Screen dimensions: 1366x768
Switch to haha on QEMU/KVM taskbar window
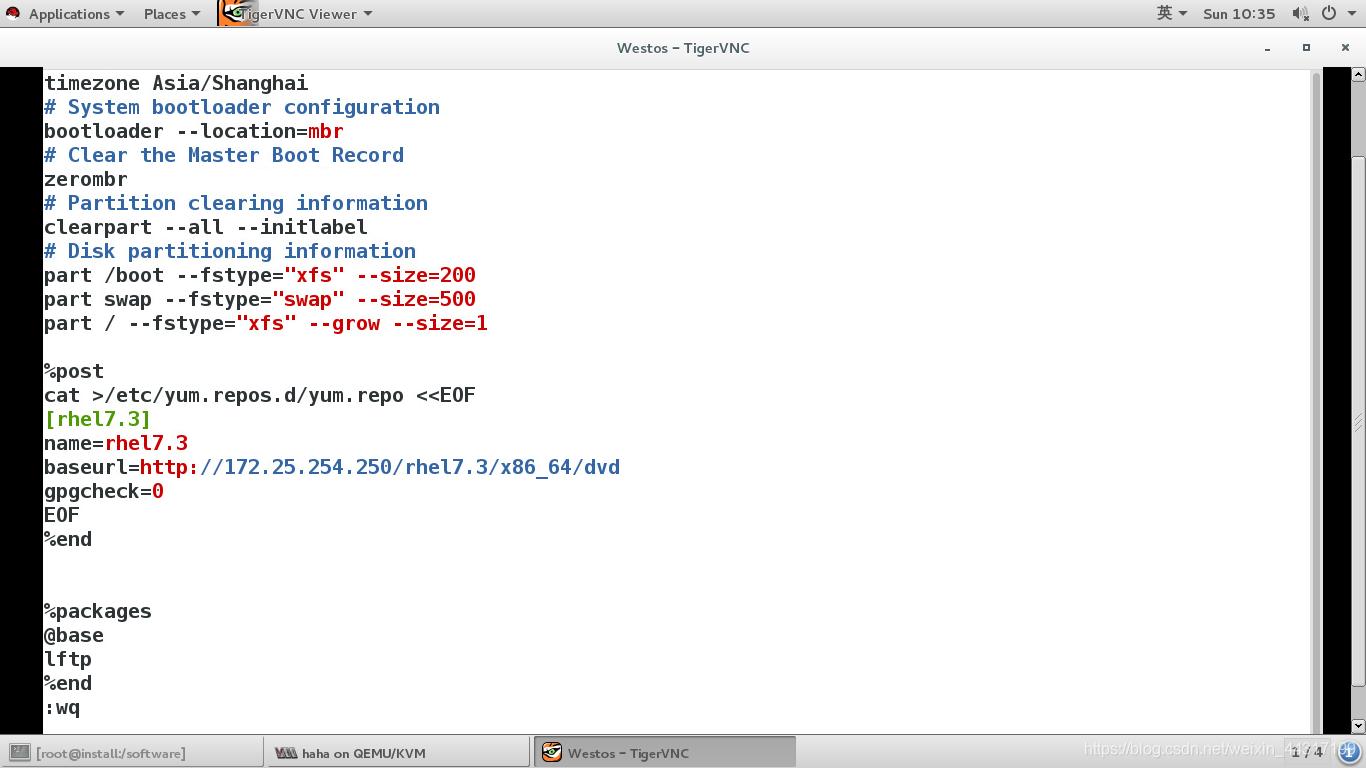397,753
